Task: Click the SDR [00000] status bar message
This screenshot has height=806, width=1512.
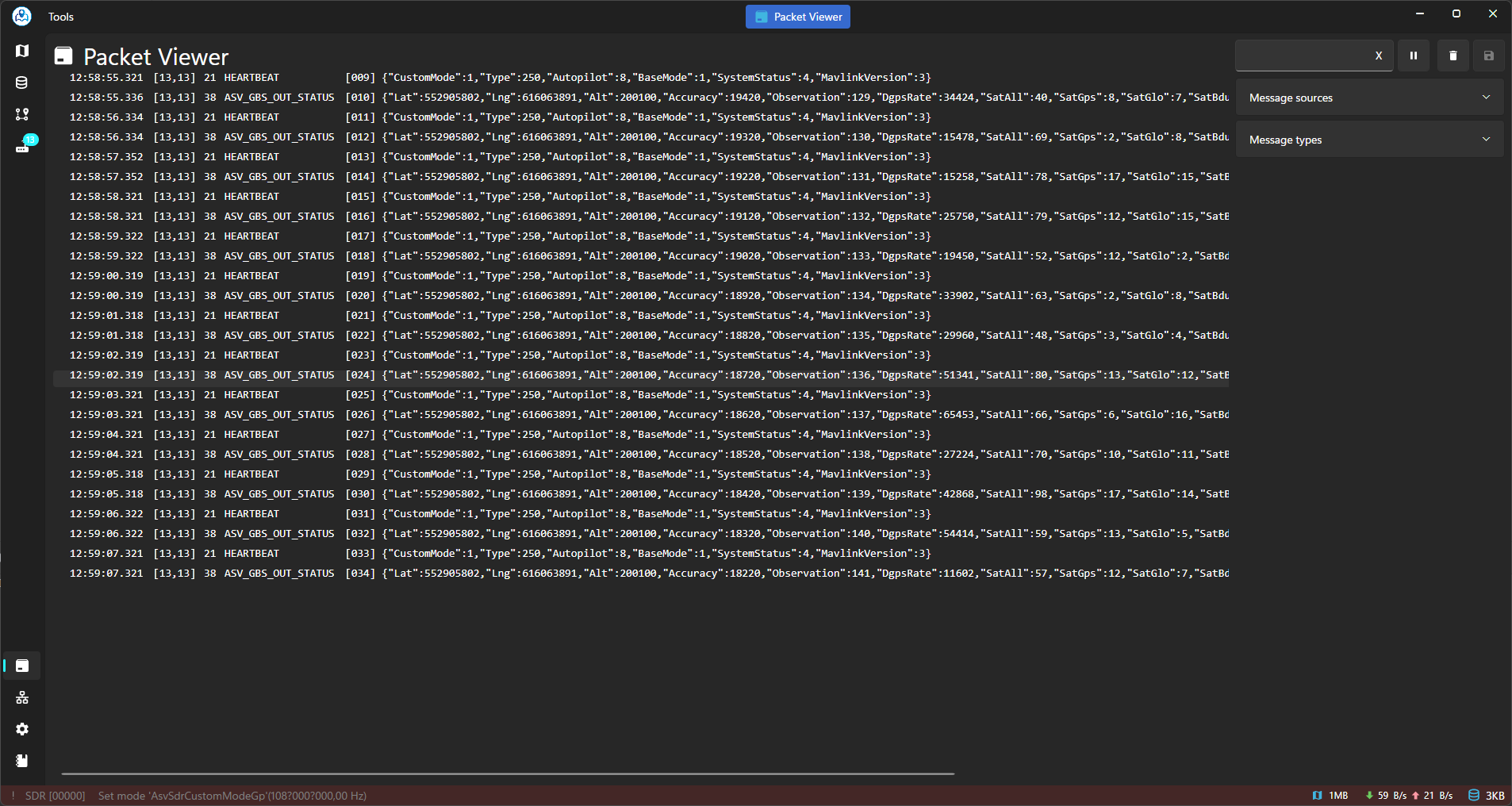Action: (x=55, y=796)
